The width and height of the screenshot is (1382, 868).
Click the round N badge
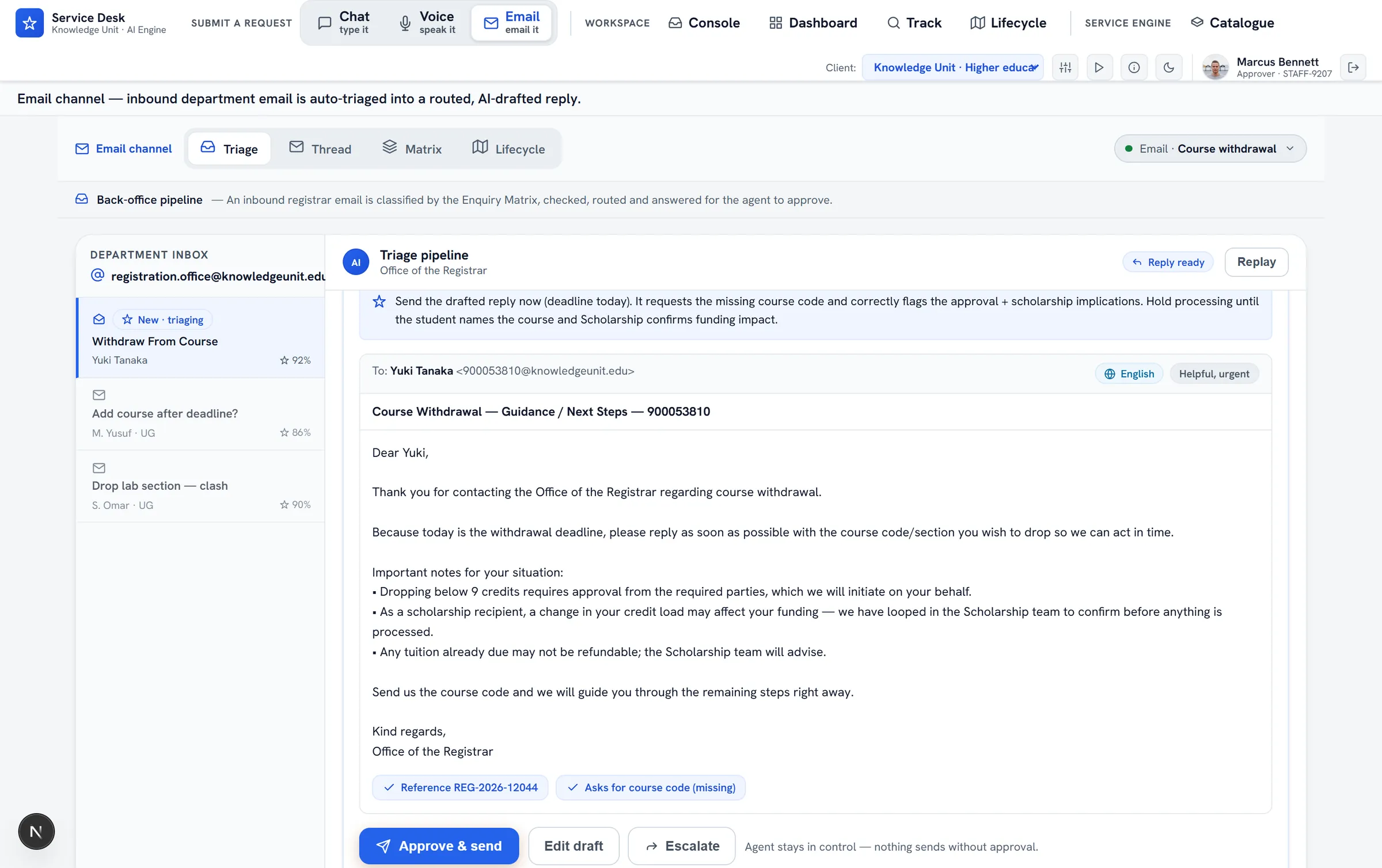click(x=36, y=832)
